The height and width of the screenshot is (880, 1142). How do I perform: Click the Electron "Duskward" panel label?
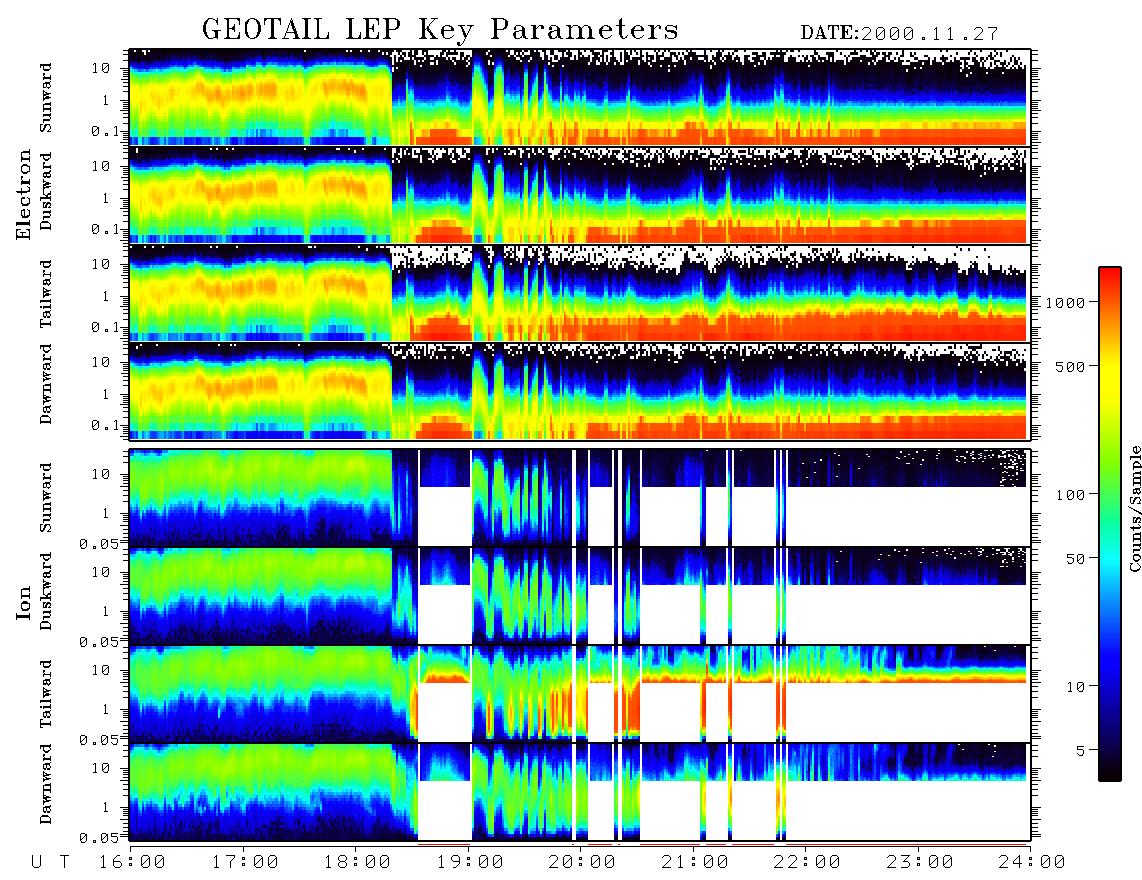click(x=46, y=192)
